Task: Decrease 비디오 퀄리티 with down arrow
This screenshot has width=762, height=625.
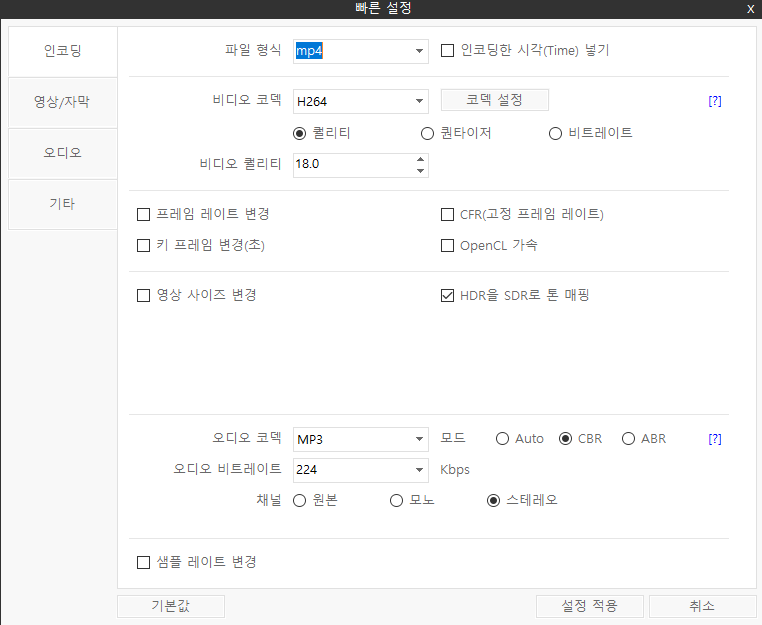Action: point(420,171)
